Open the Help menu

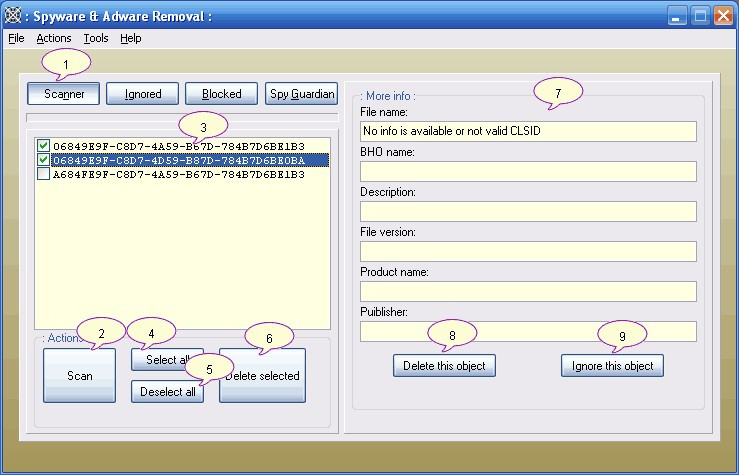(x=131, y=38)
